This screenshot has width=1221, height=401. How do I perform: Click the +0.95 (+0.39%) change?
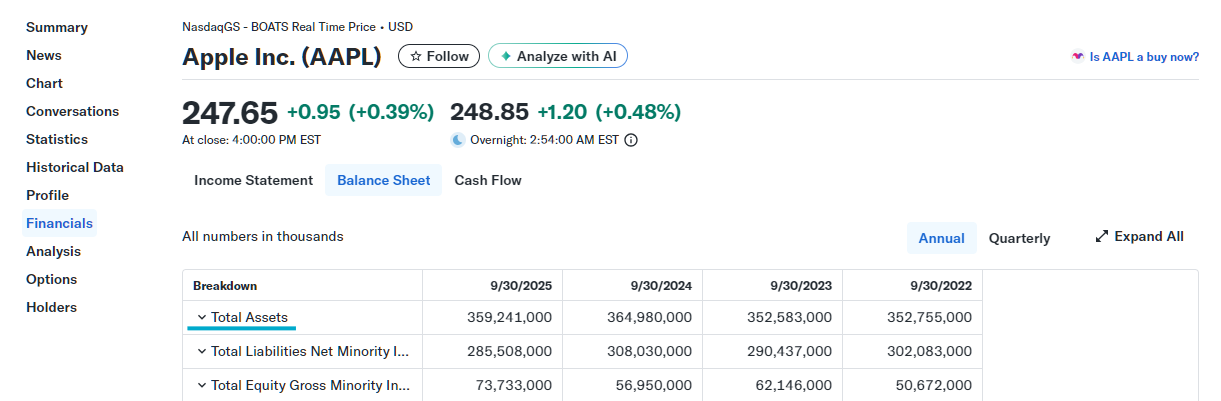click(x=360, y=111)
